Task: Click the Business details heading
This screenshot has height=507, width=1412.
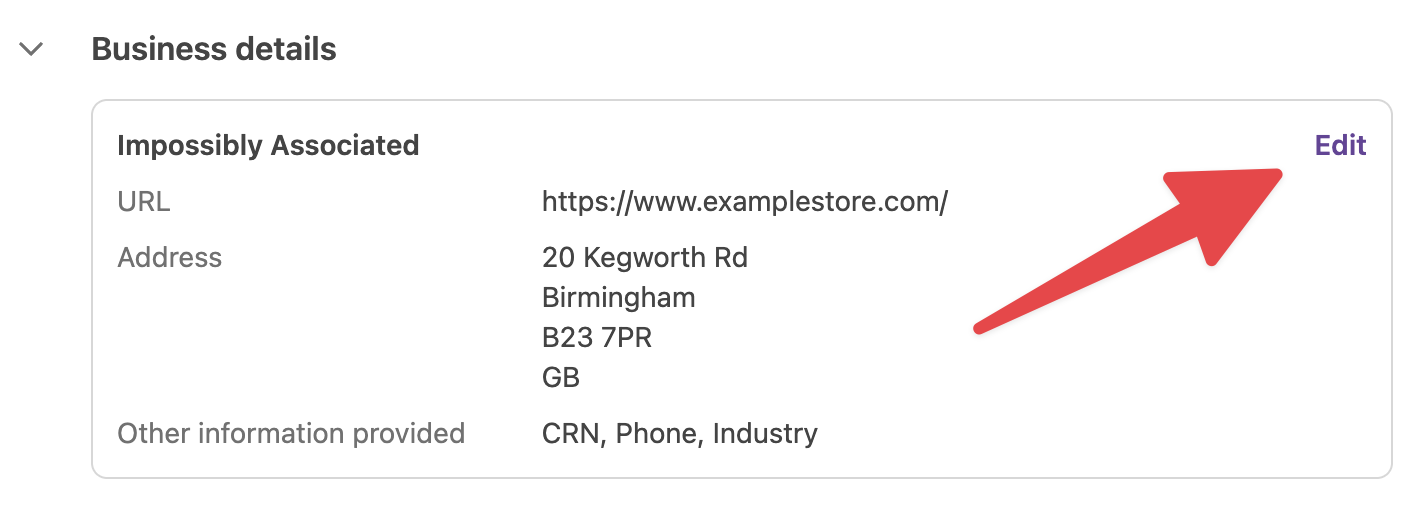Action: point(214,49)
